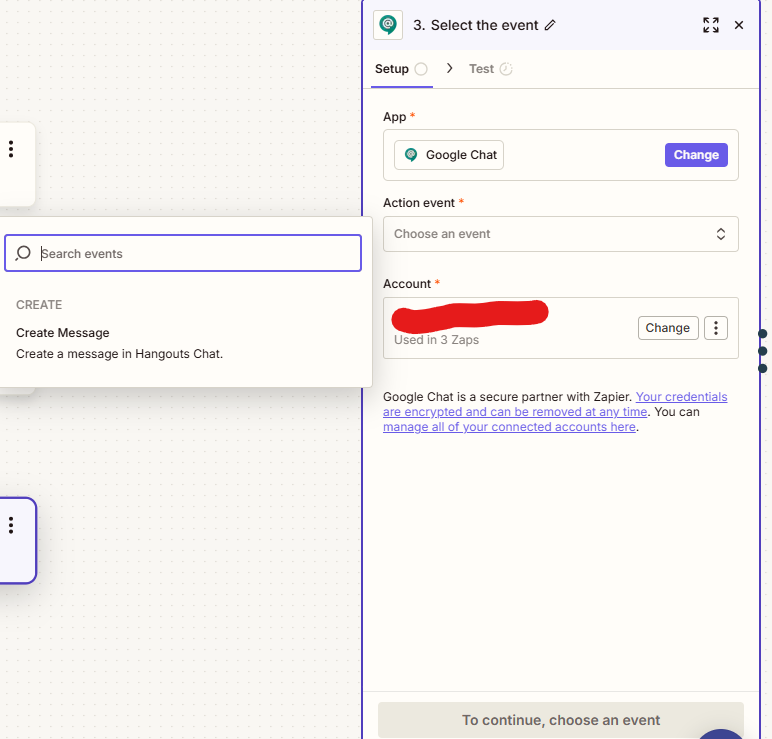Click the Setup status circle indicator
Screen dimensions: 772x739
[421, 69]
